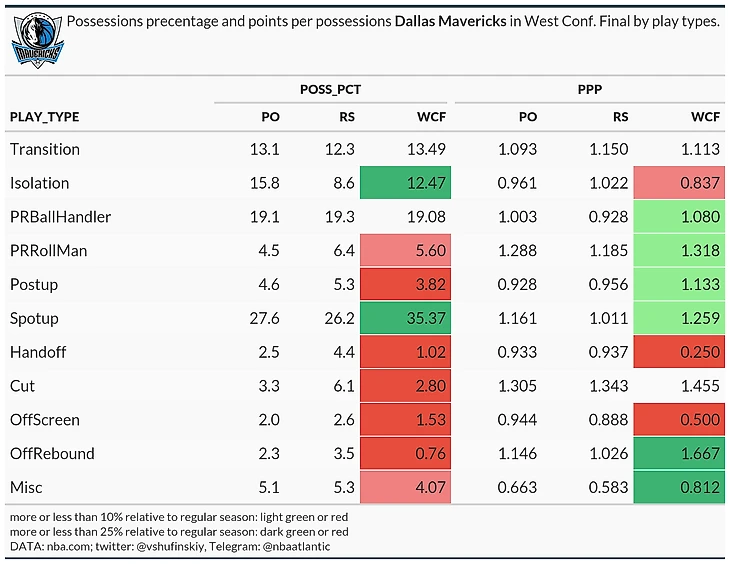
Task: Select the Misc row label
Action: (26, 487)
